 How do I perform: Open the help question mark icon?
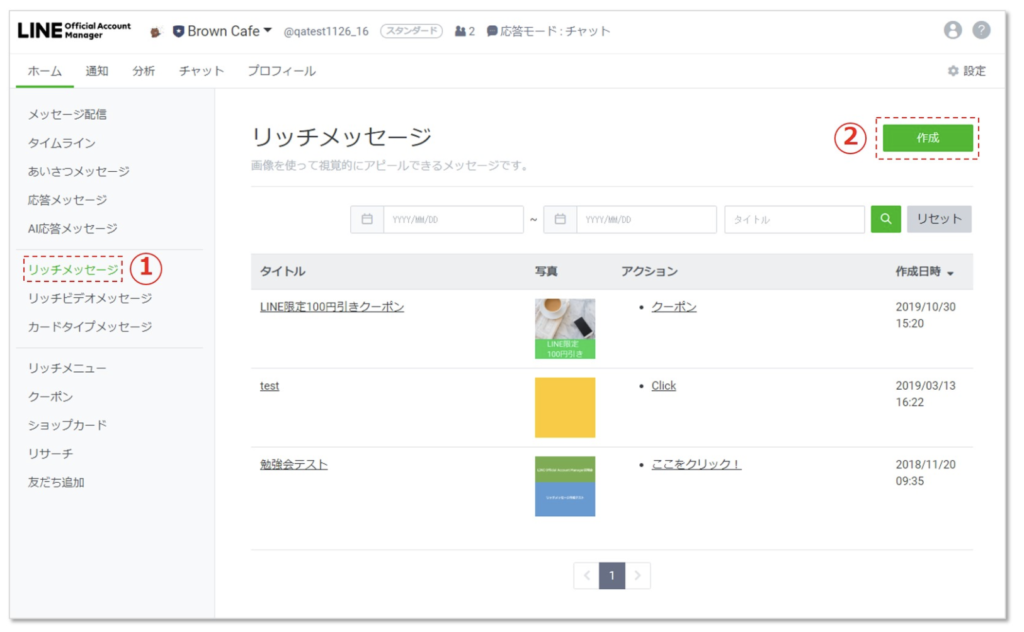coord(981,30)
